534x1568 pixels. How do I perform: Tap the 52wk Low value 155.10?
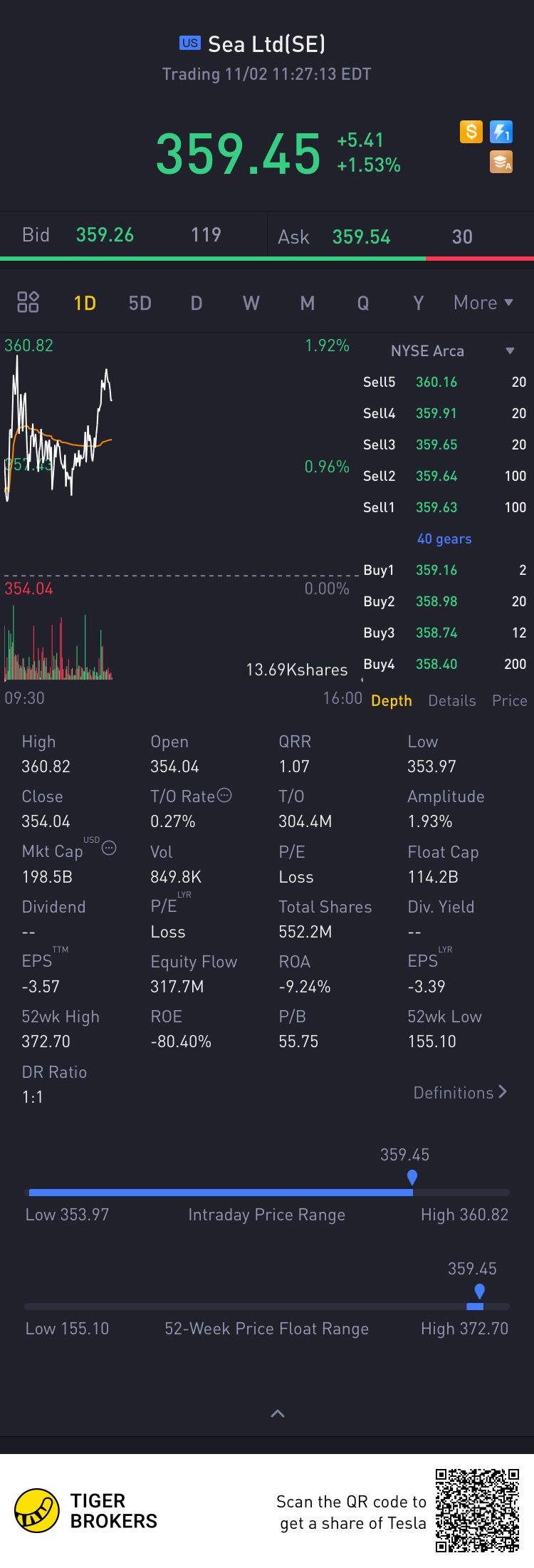(x=431, y=1042)
